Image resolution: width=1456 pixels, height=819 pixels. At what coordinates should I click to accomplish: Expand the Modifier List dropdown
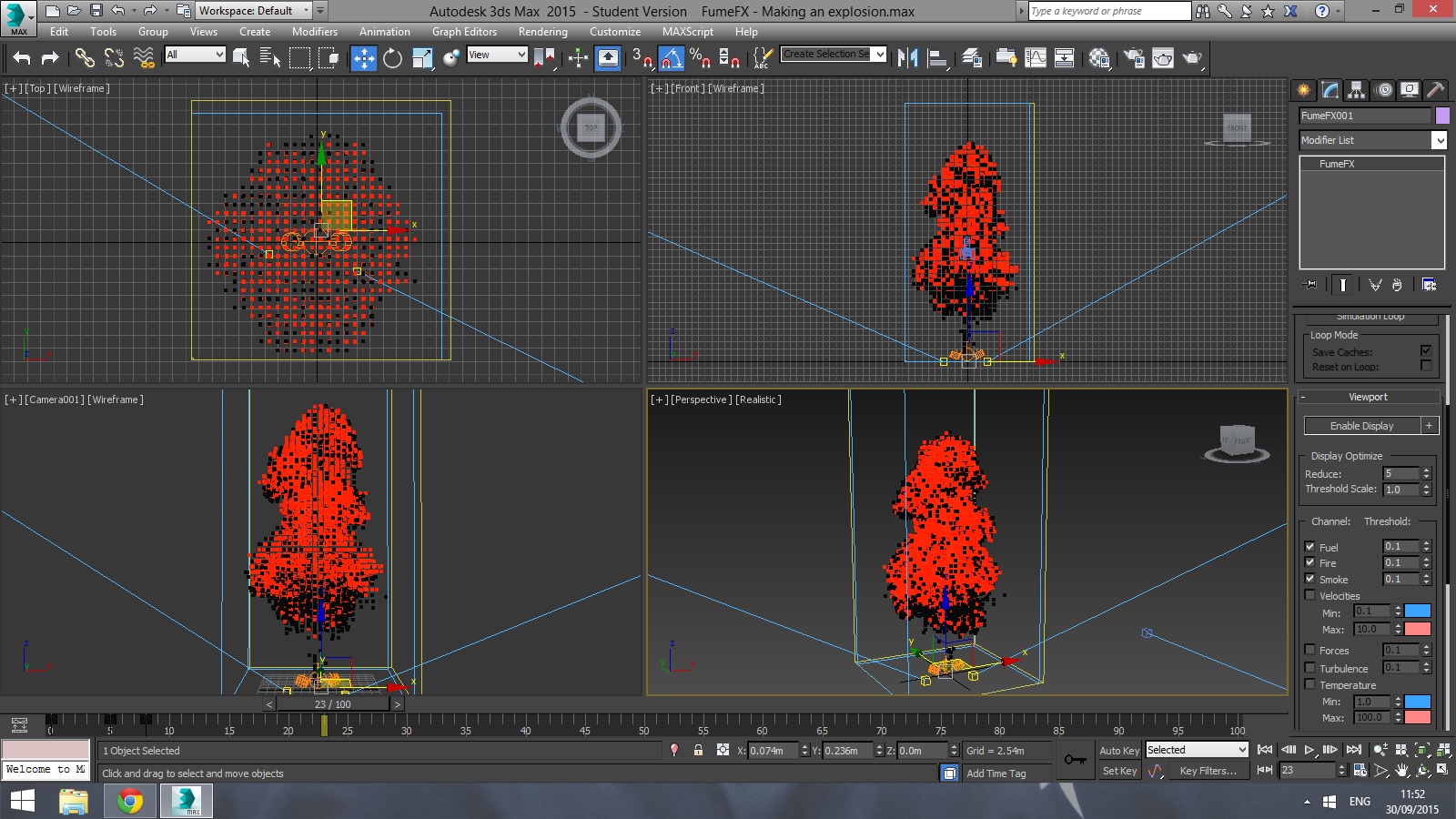point(1373,140)
